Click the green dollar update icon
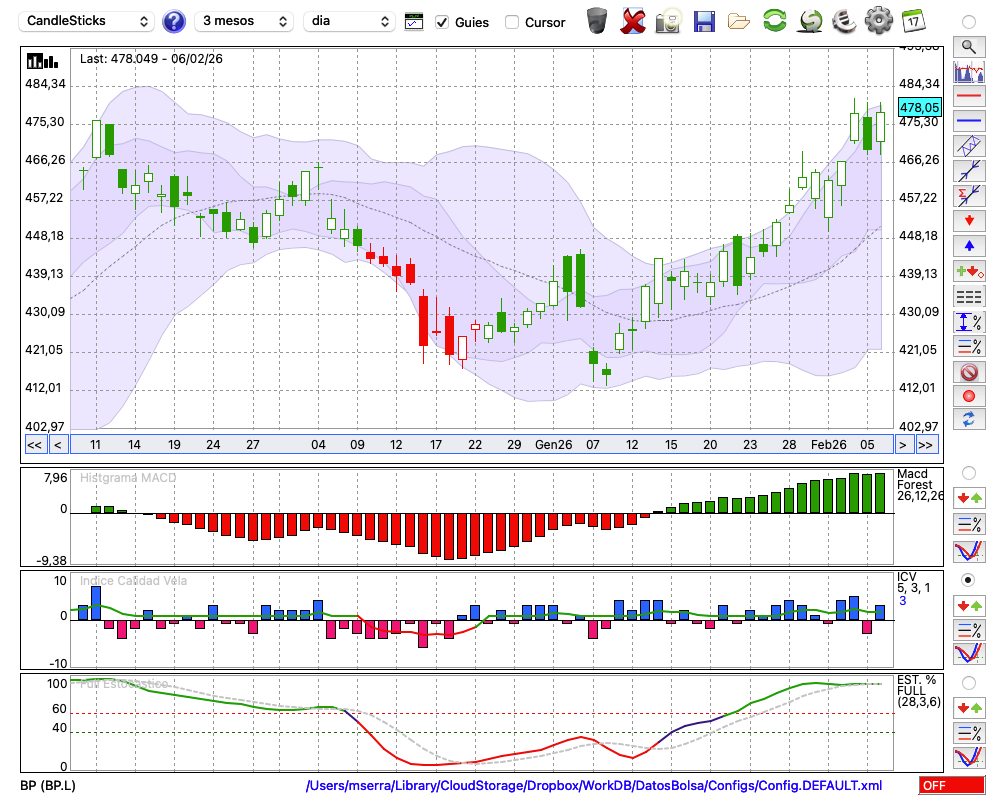 click(x=811, y=20)
